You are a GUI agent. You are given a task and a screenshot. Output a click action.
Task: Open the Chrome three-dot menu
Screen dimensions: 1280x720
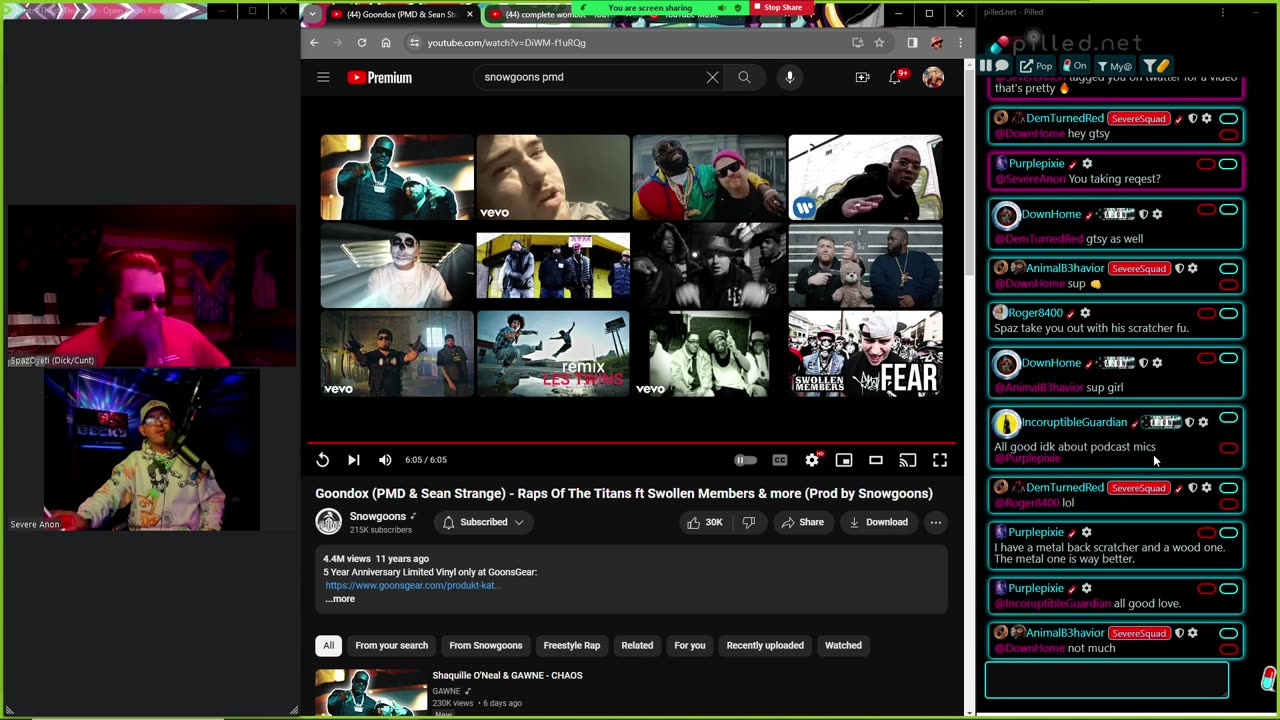tap(960, 43)
